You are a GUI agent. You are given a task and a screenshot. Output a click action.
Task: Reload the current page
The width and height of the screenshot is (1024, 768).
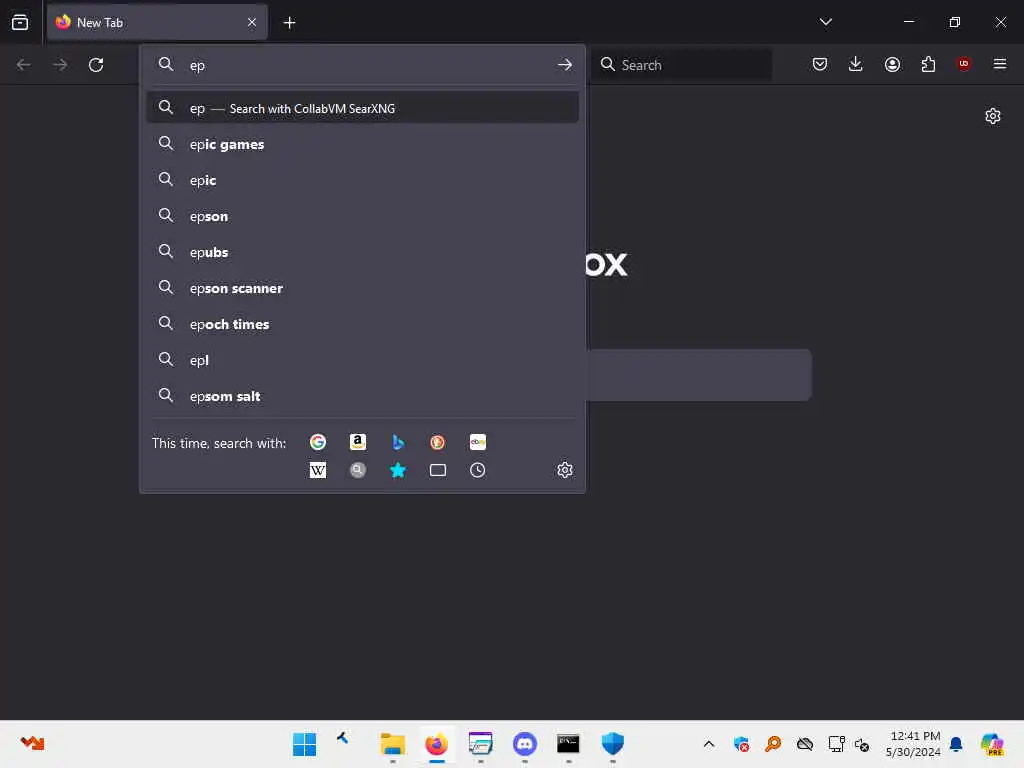[x=96, y=65]
